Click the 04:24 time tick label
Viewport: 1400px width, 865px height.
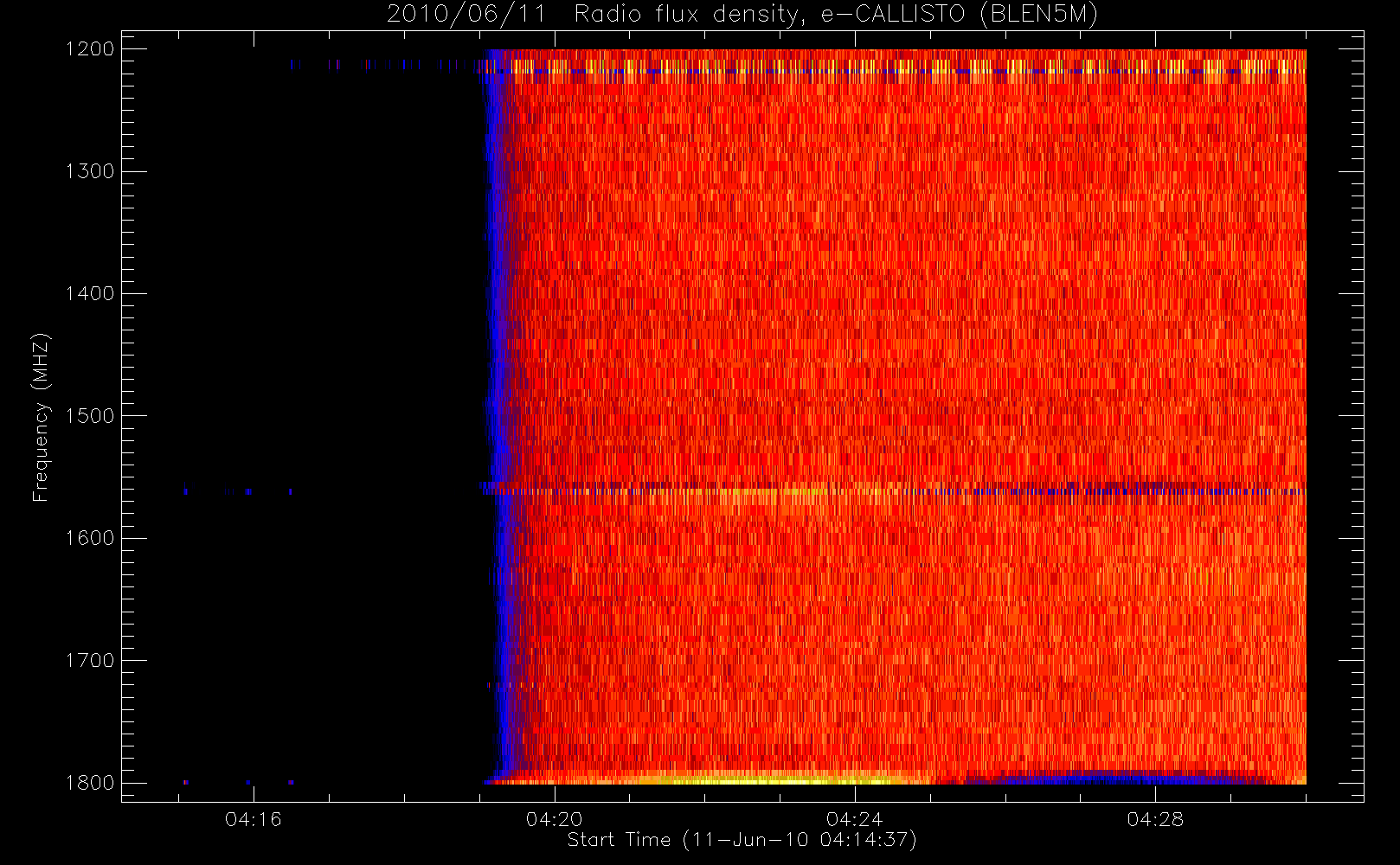[855, 819]
